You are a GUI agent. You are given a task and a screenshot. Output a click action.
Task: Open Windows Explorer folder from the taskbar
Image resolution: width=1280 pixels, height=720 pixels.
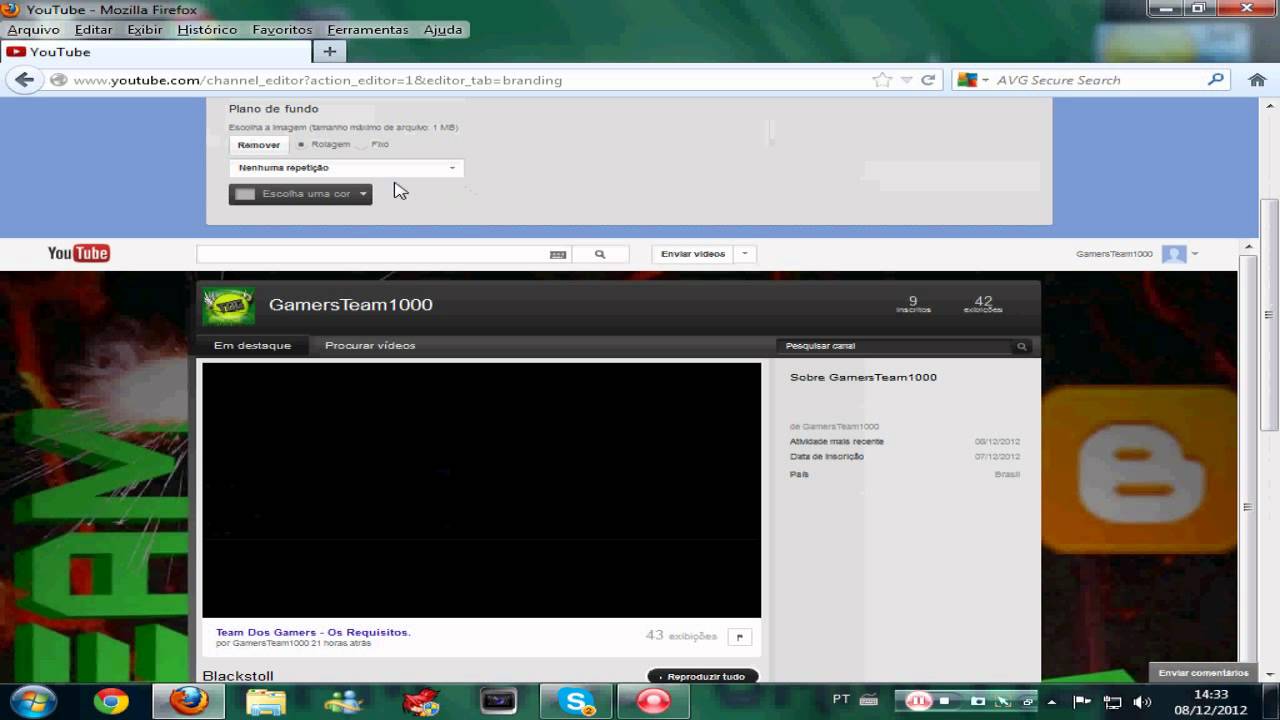point(266,702)
